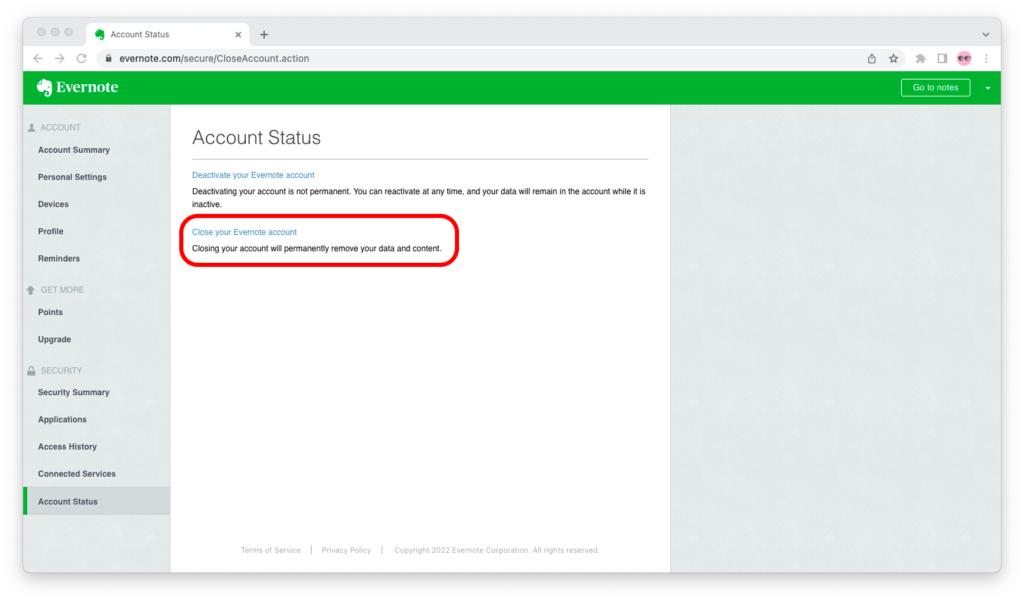Click the share page icon in the address bar
1024x601 pixels.
coord(872,59)
